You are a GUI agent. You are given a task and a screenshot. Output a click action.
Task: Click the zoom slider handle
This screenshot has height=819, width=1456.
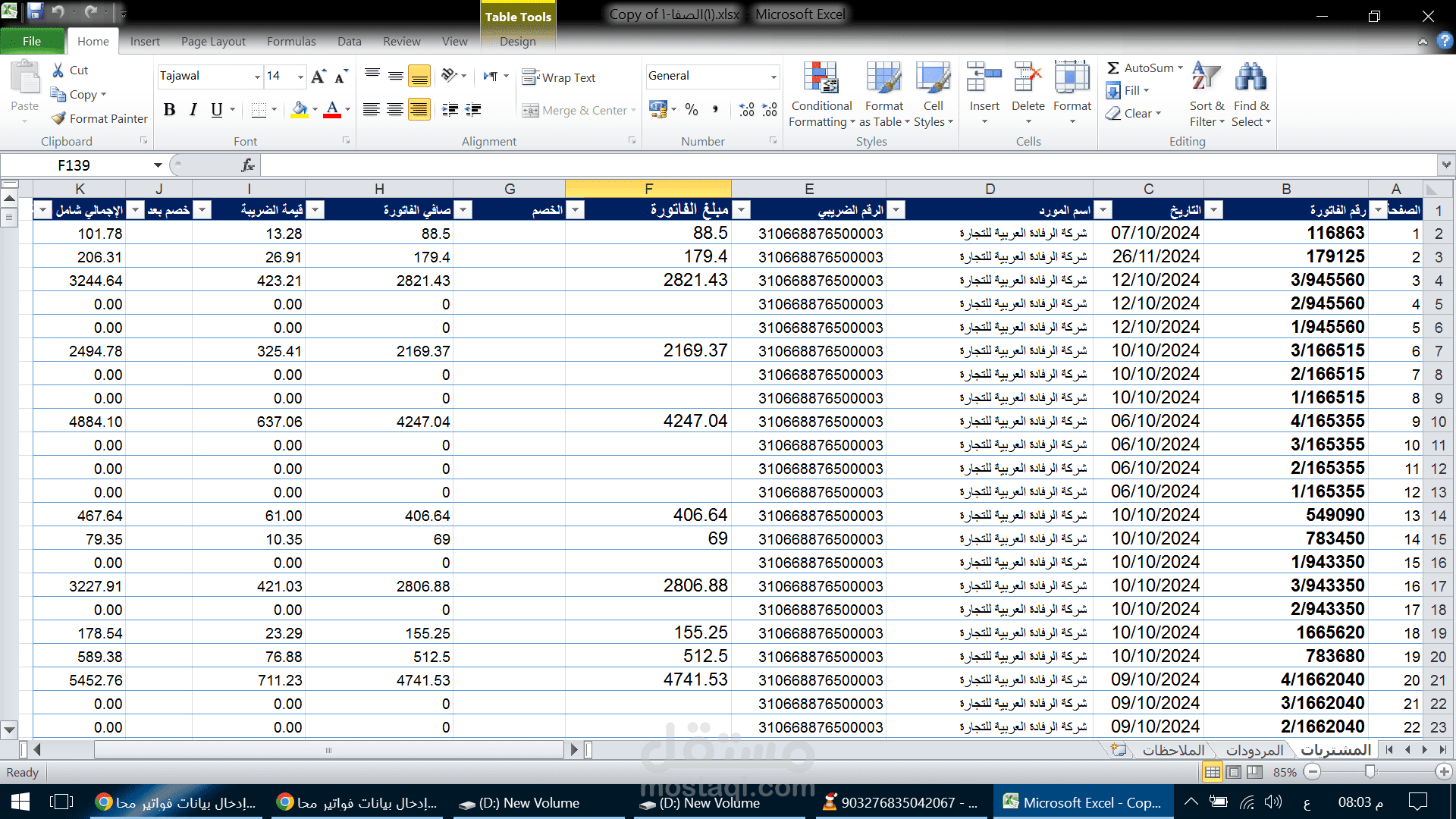tap(1370, 771)
